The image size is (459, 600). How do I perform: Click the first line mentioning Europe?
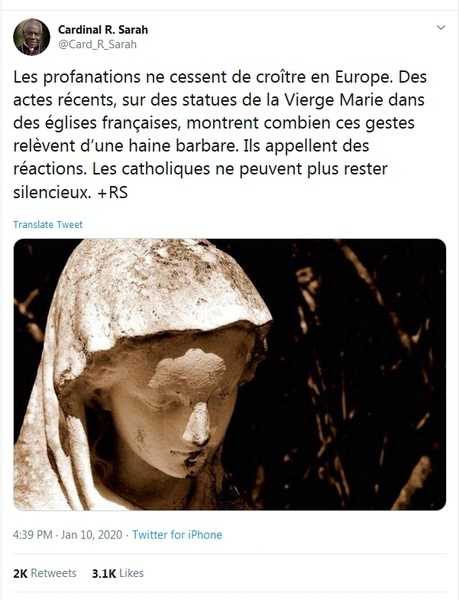tap(220, 77)
